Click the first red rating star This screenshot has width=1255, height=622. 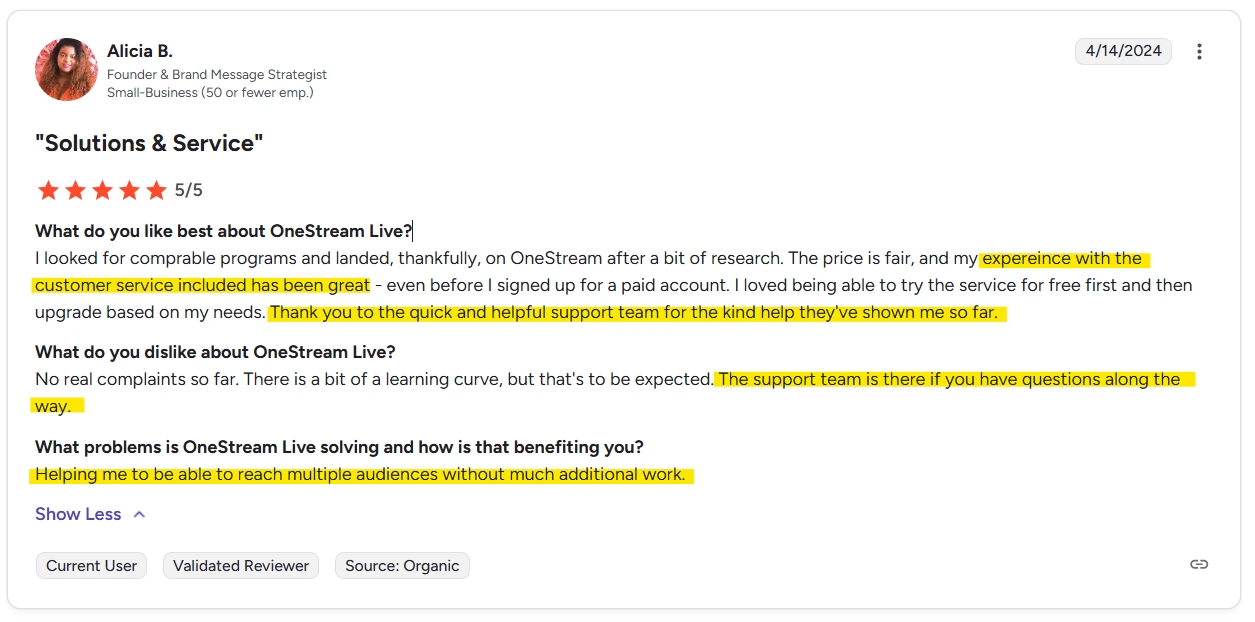(x=48, y=189)
